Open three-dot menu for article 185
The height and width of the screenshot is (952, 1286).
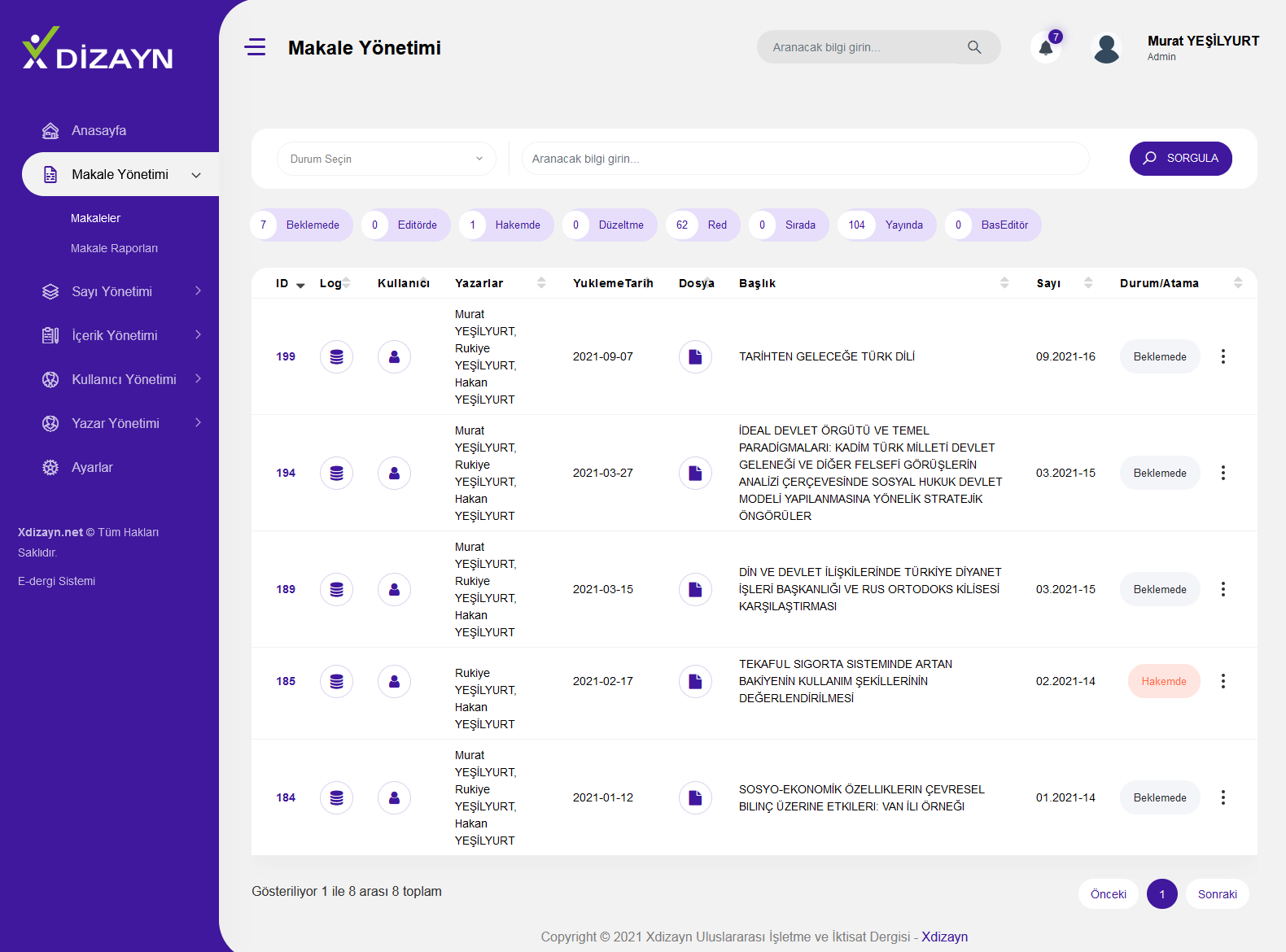click(1223, 681)
